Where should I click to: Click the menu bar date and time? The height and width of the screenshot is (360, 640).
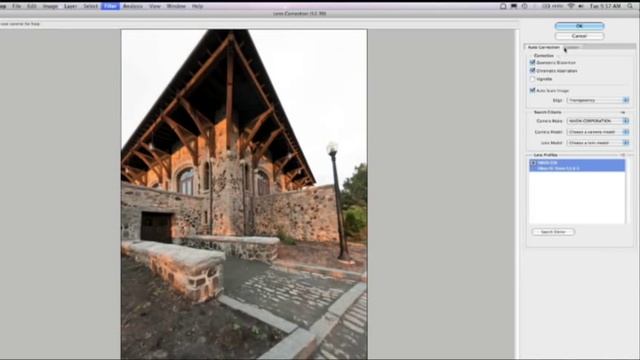[x=605, y=6]
